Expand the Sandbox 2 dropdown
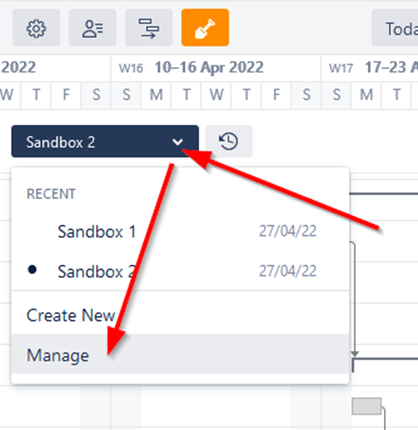The image size is (418, 430). (x=105, y=141)
